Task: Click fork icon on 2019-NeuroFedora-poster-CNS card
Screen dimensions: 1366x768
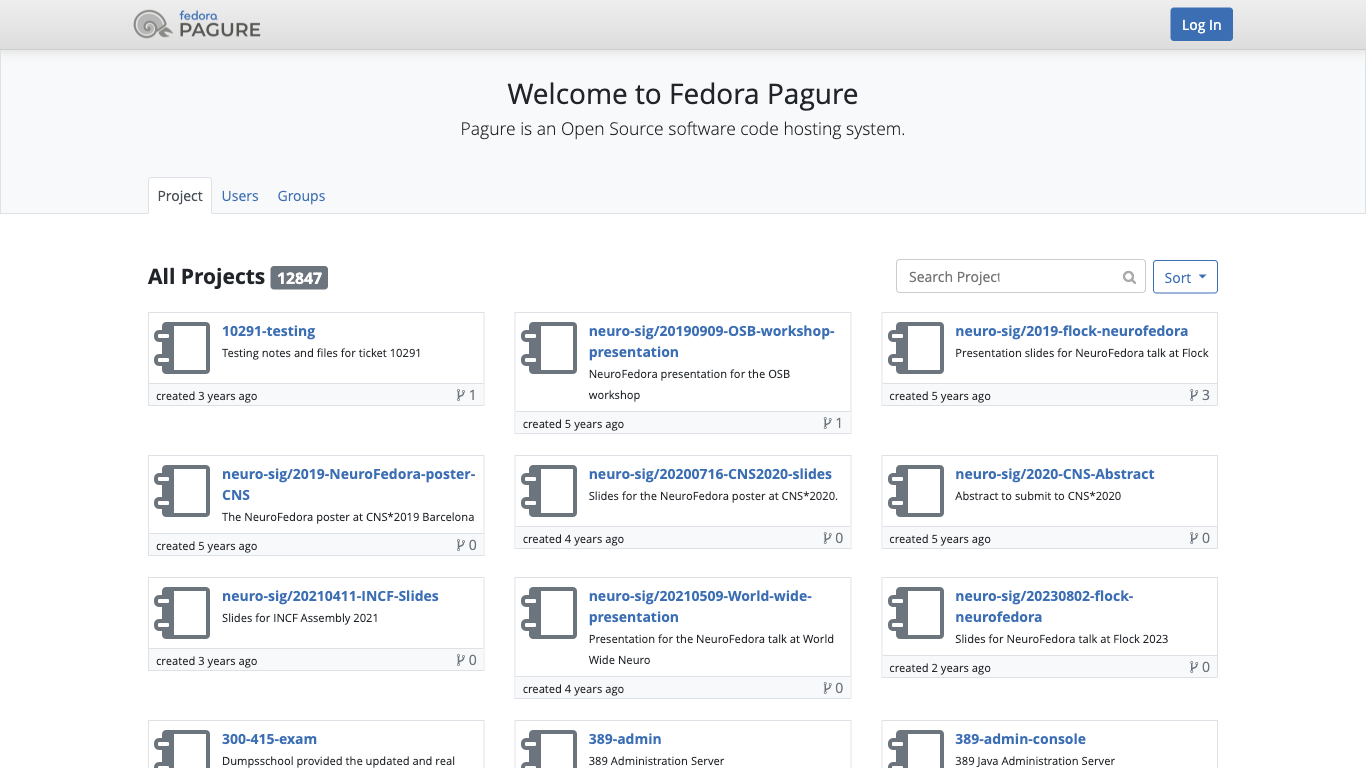Action: point(460,545)
